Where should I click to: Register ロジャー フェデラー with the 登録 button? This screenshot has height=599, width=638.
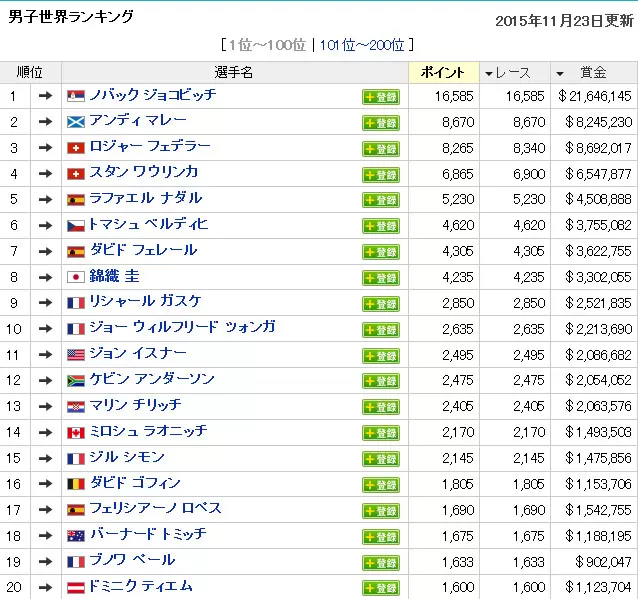click(x=381, y=149)
